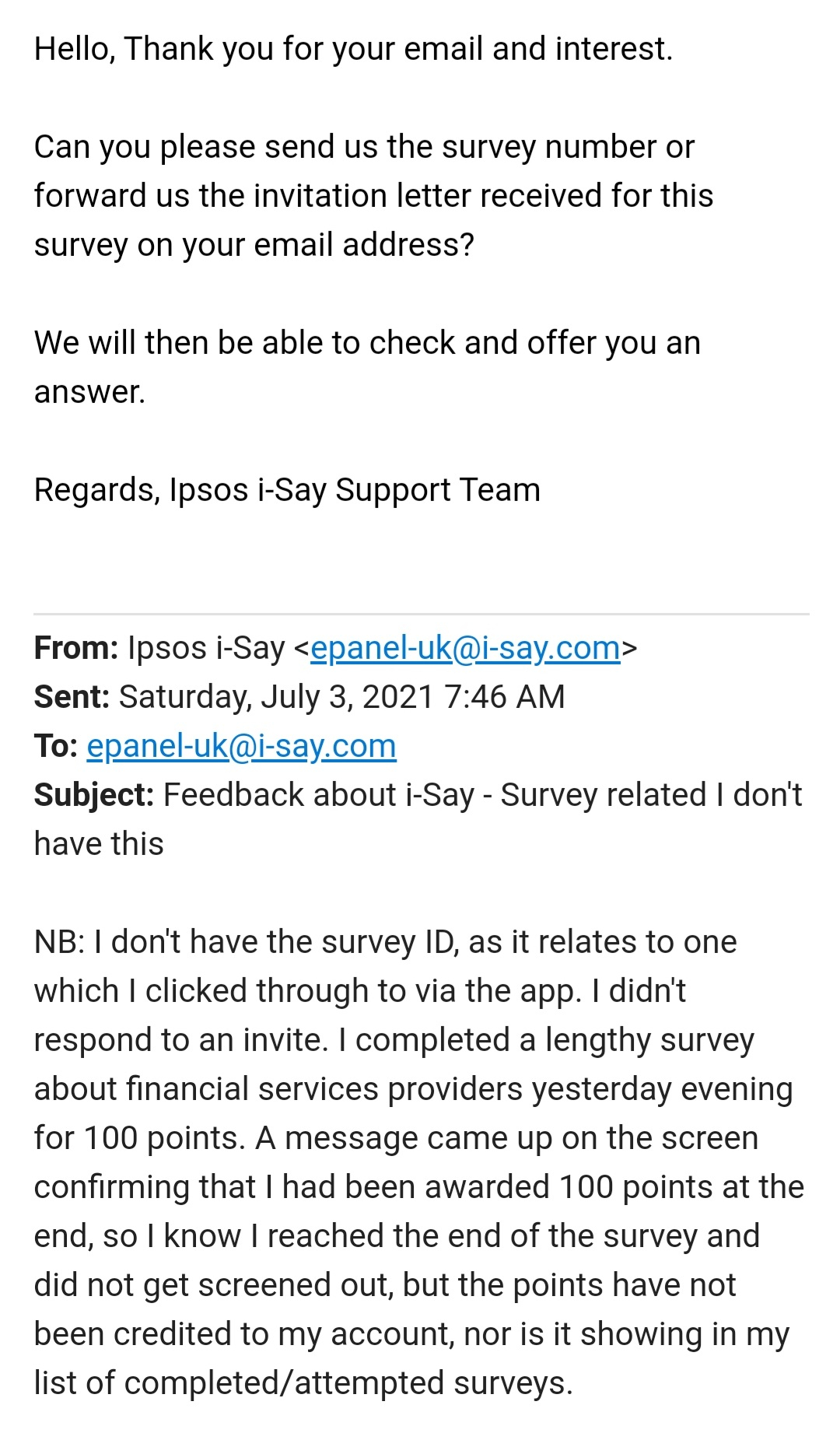Click the 'Ipsos i-Say' sender name
The width and height of the screenshot is (840, 1440).
[206, 648]
